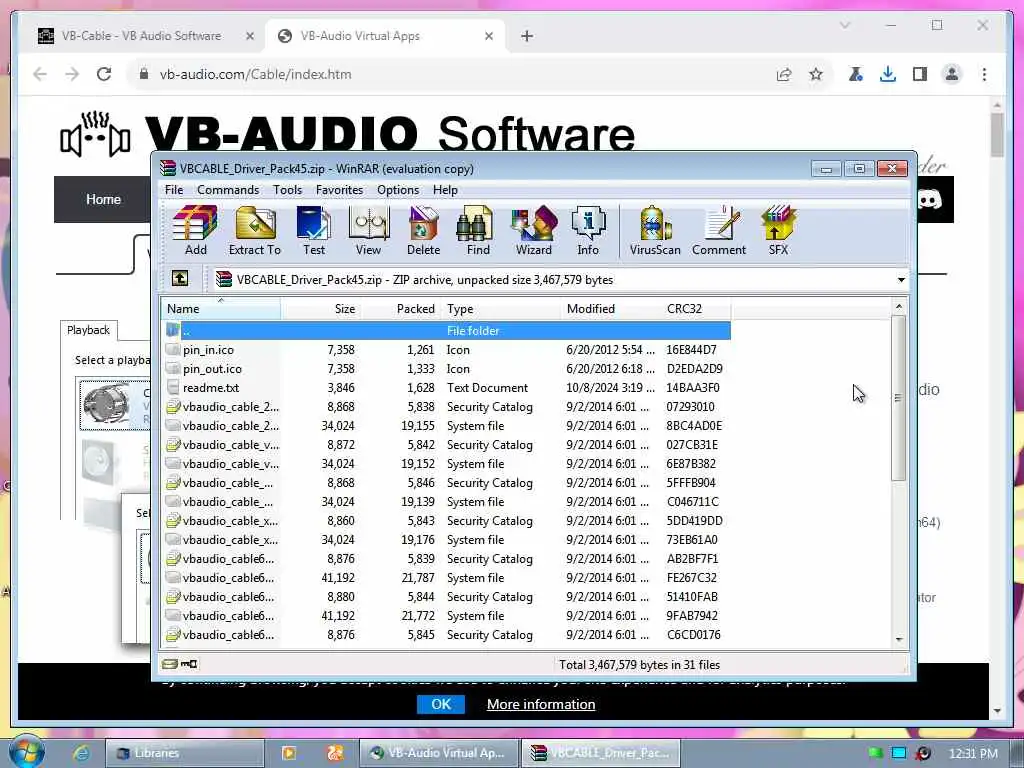Select the row with CRC32 8BC4AD0E
Image resolution: width=1024 pixels, height=768 pixels.
446,425
